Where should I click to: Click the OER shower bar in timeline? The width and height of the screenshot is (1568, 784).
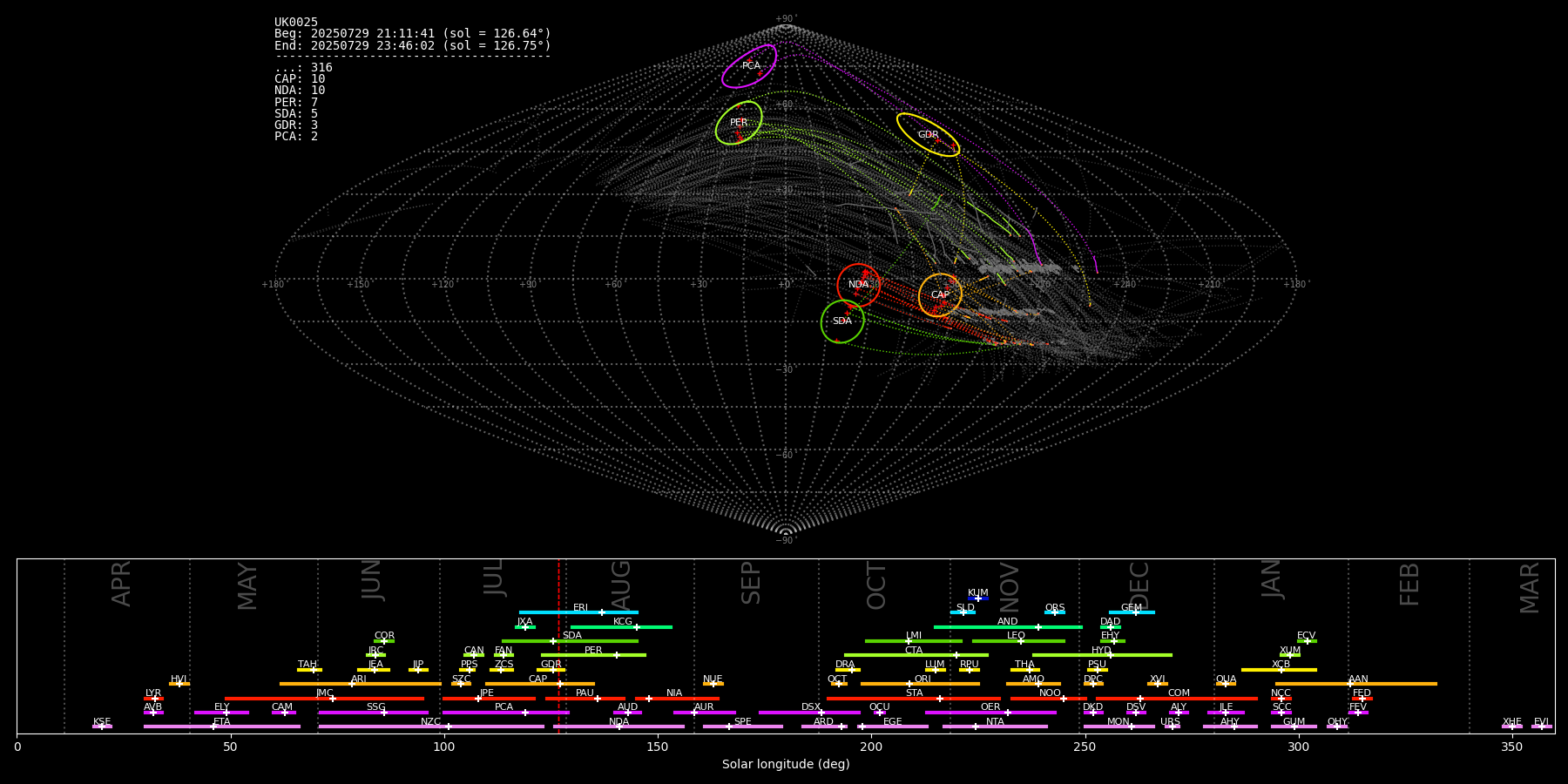point(990,713)
